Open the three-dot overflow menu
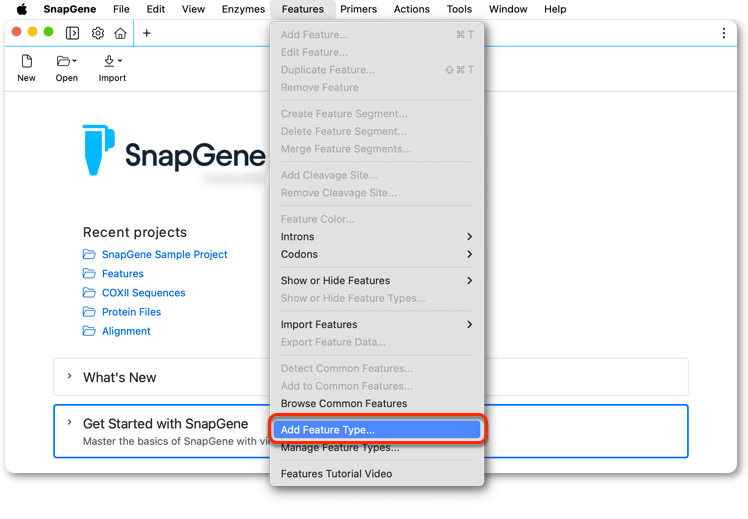This screenshot has height=519, width=748. coord(724,33)
